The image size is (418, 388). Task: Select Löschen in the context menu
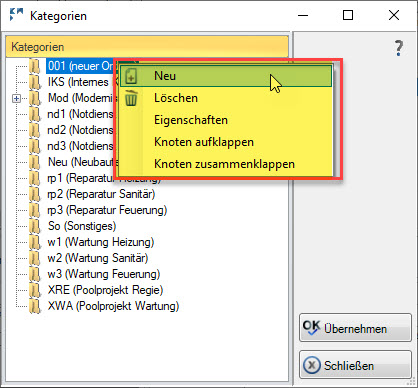176,98
